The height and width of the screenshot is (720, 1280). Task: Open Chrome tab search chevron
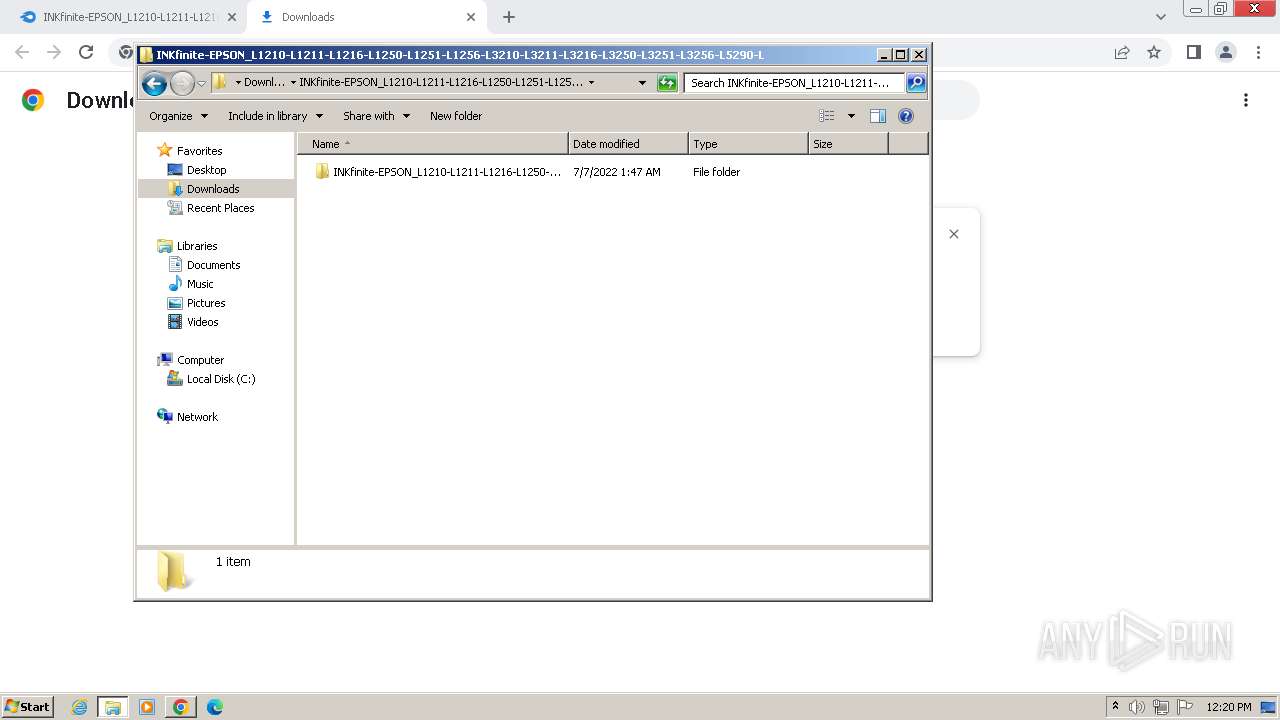point(1161,17)
